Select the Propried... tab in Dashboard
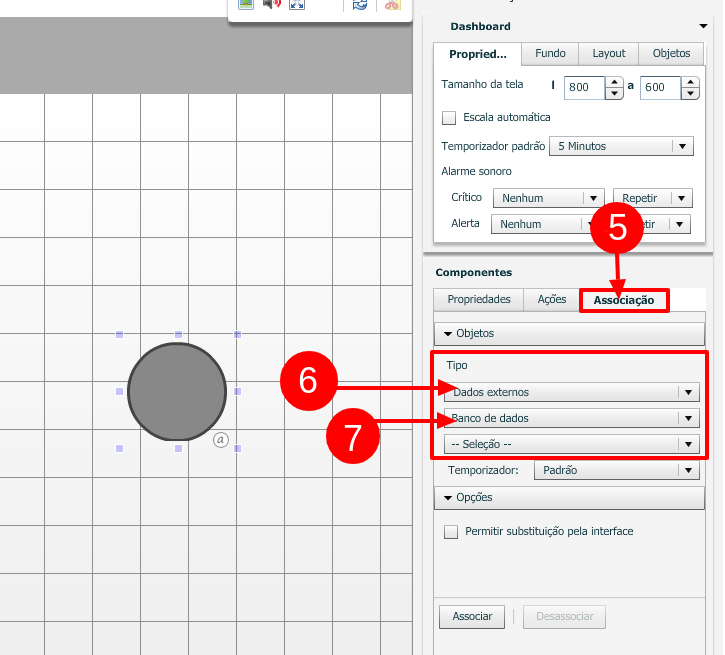725x655 pixels. click(478, 54)
